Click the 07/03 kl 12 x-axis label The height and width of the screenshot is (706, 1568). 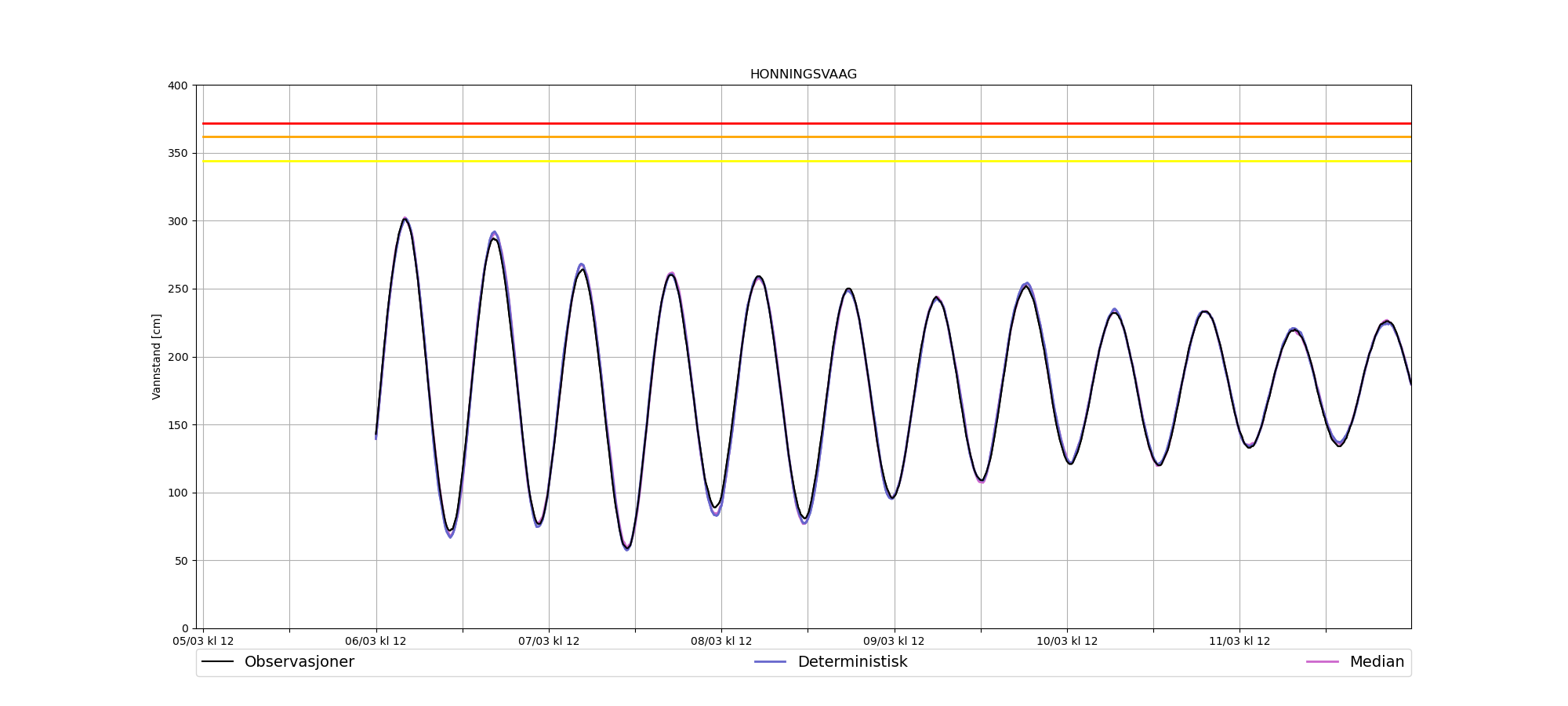tap(549, 641)
